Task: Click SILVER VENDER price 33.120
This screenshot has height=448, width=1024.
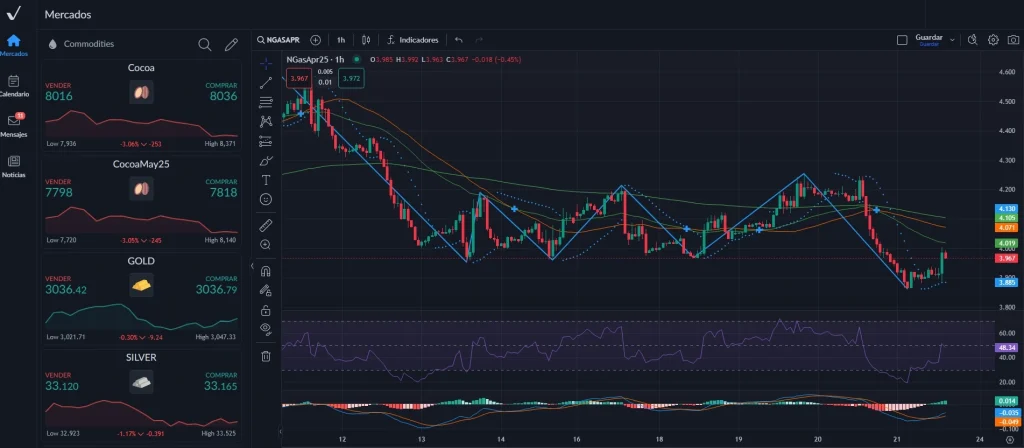Action: point(62,386)
